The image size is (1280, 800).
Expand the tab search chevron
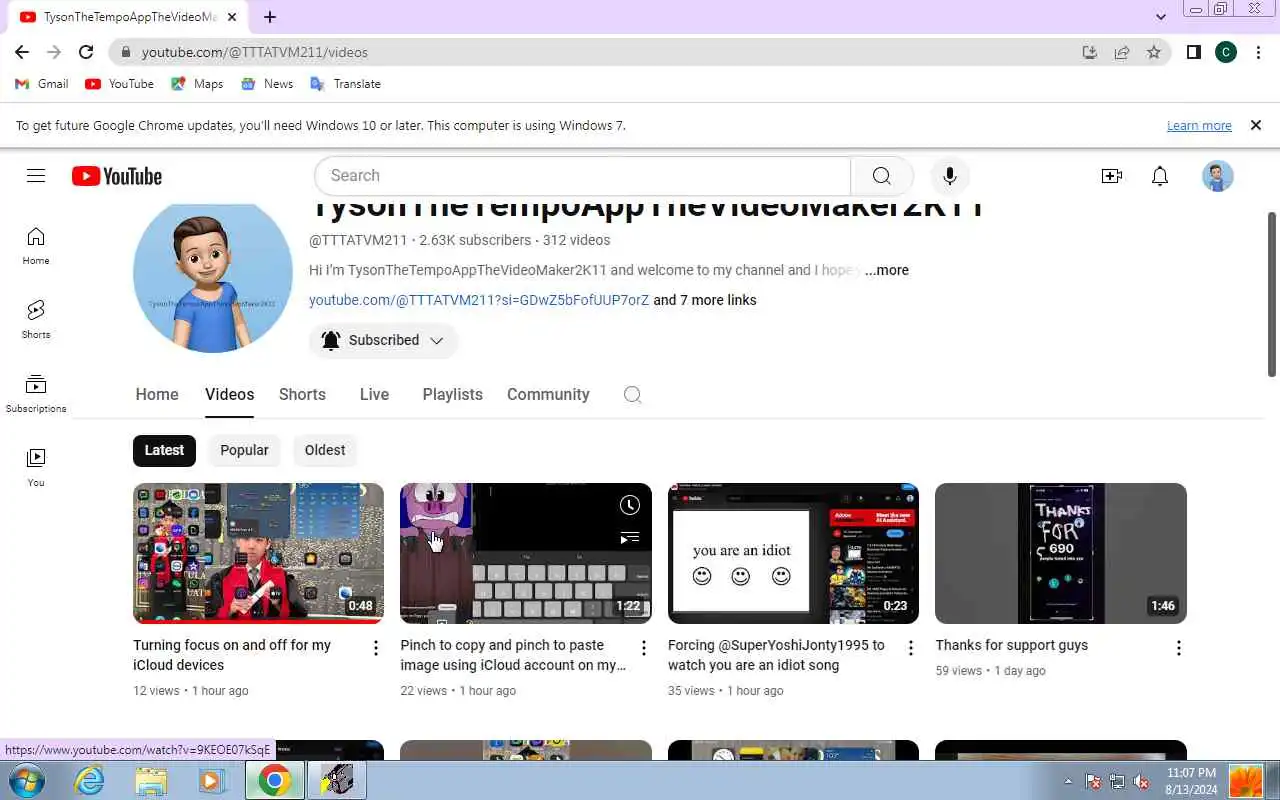point(1160,17)
